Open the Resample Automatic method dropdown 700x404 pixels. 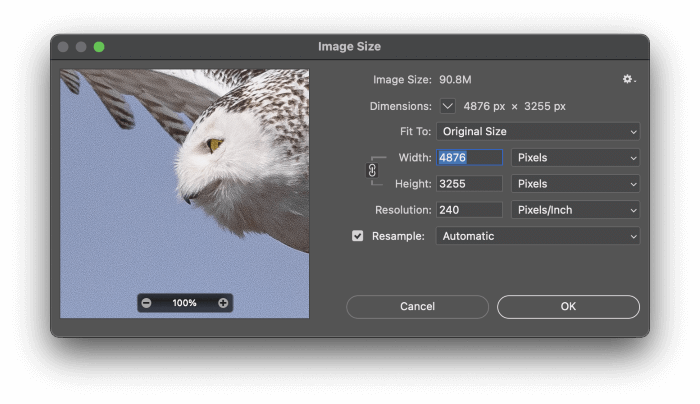point(537,236)
